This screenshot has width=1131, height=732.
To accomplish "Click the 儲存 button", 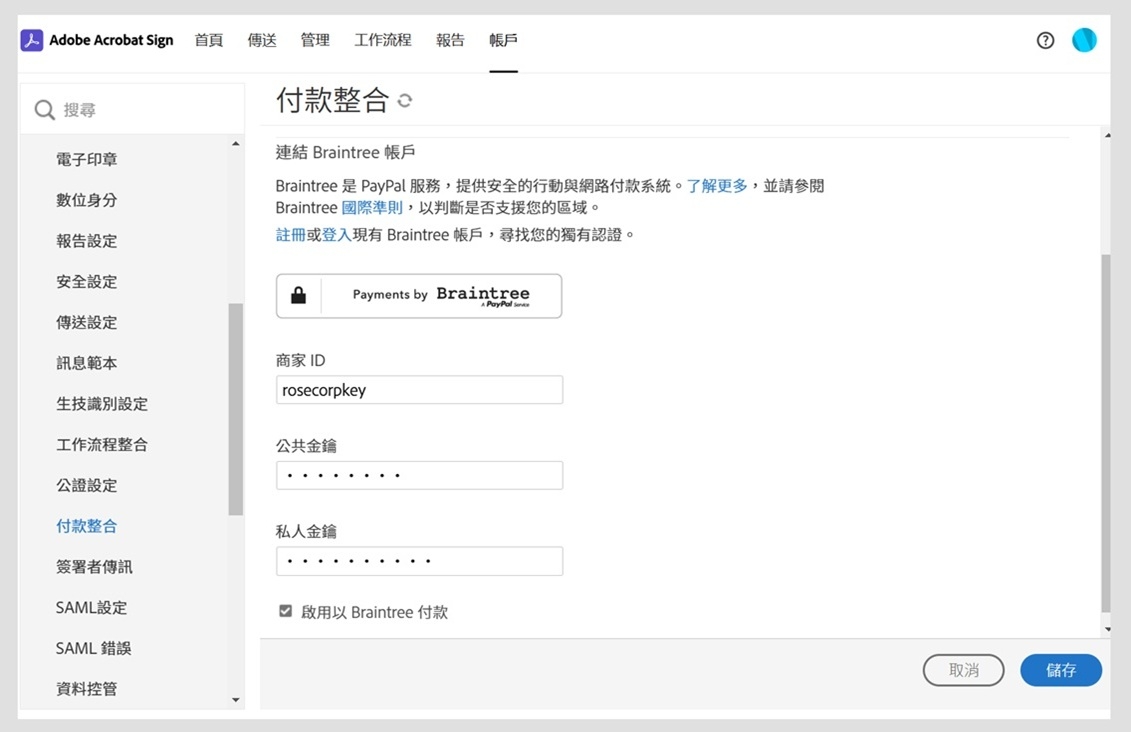I will [1060, 671].
